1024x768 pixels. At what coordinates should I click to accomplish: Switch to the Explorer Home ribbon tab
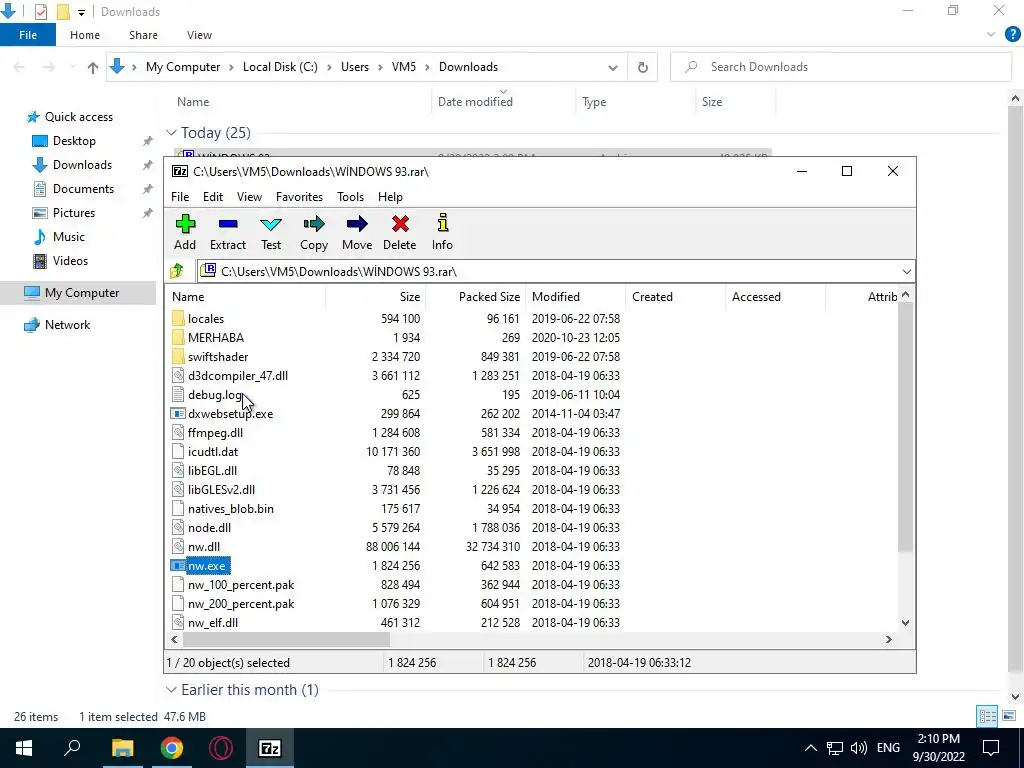click(85, 35)
